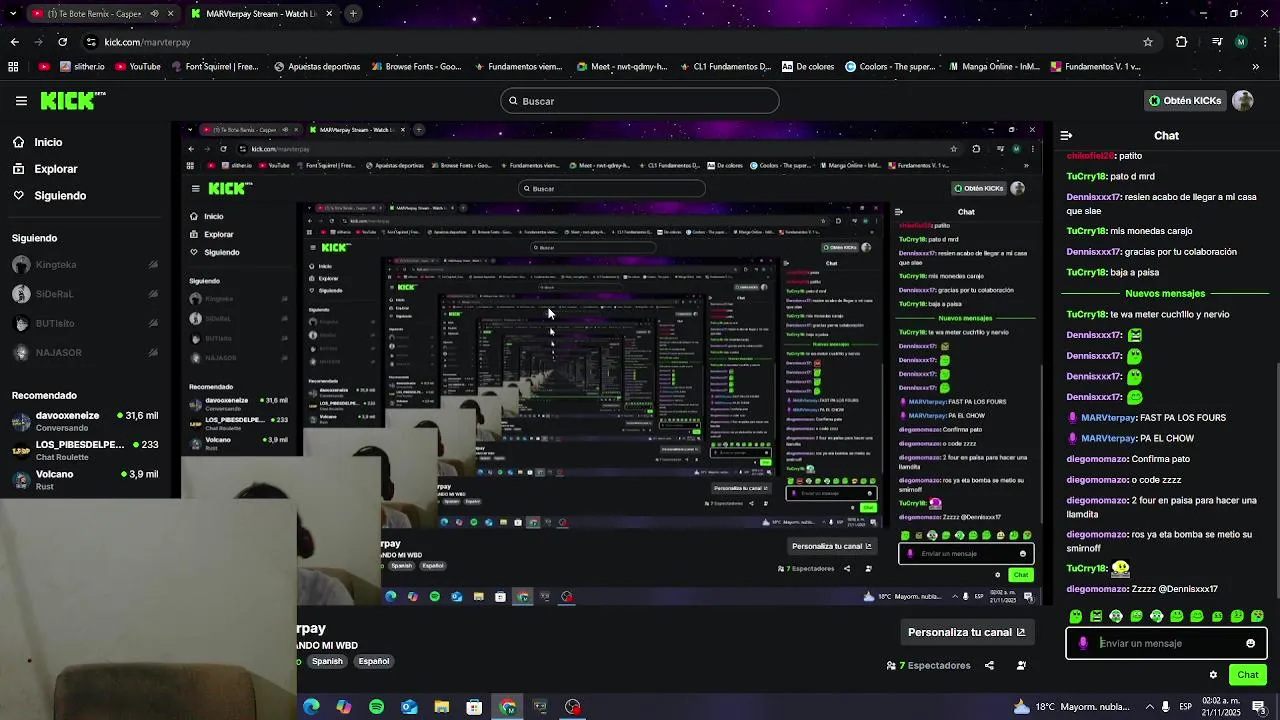Screen dimensions: 1280x720
Task: Open chat settings gear icon
Action: (x=1213, y=675)
